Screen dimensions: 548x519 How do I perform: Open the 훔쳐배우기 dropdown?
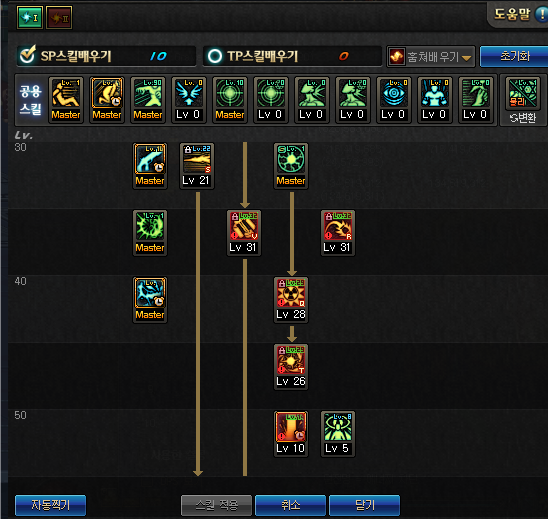[431, 56]
